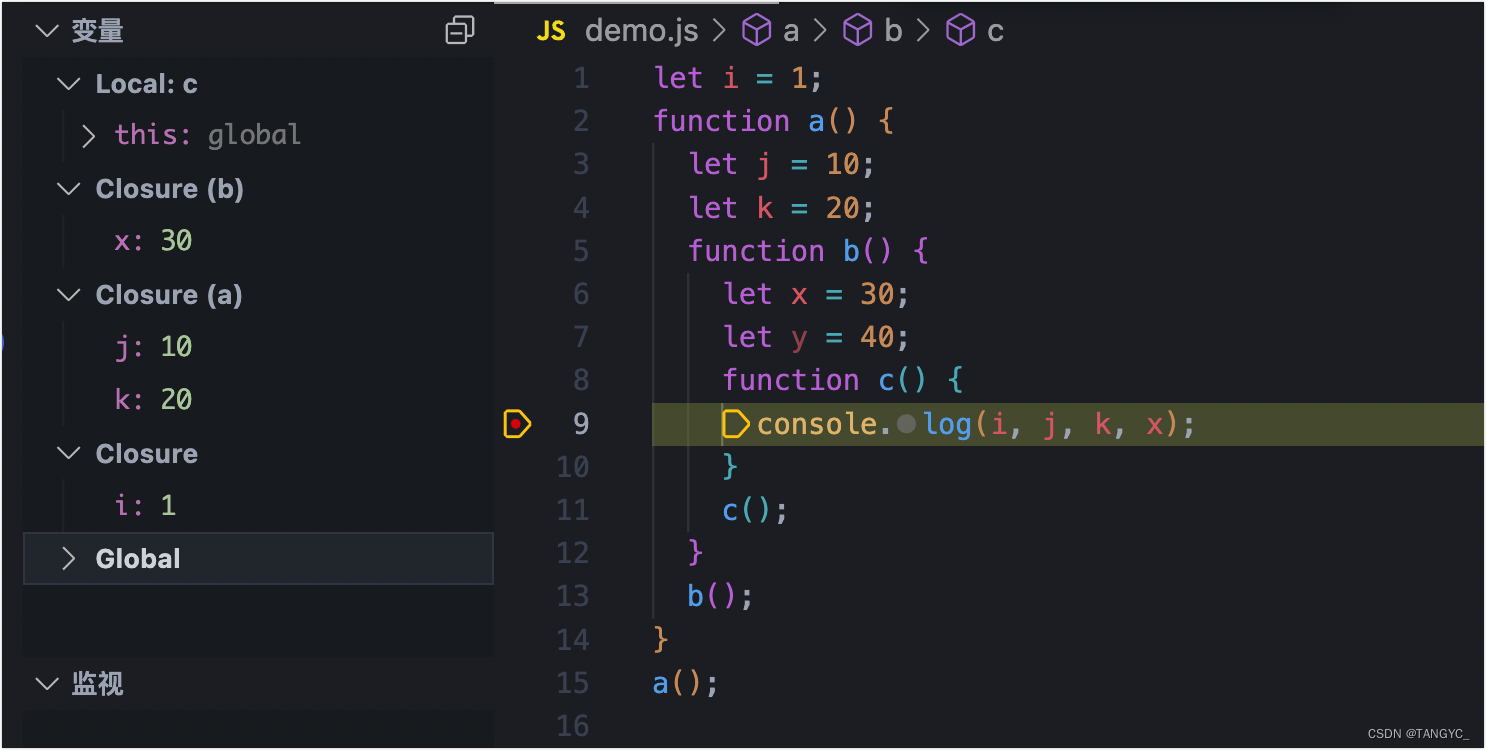Click 'let x = 30;' code line
The height and width of the screenshot is (750, 1486).
(817, 294)
